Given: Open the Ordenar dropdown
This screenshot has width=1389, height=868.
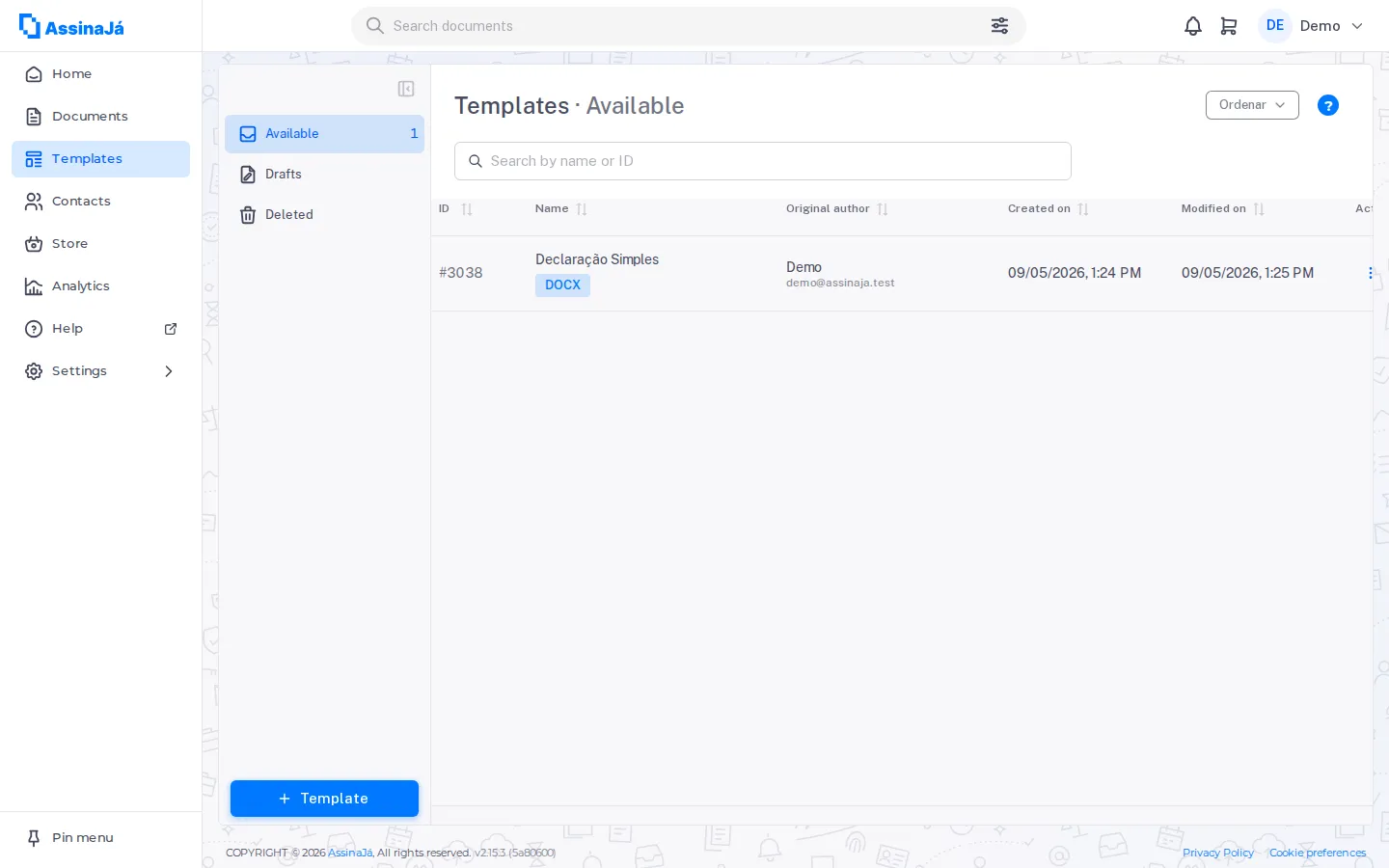Looking at the screenshot, I should [x=1252, y=105].
